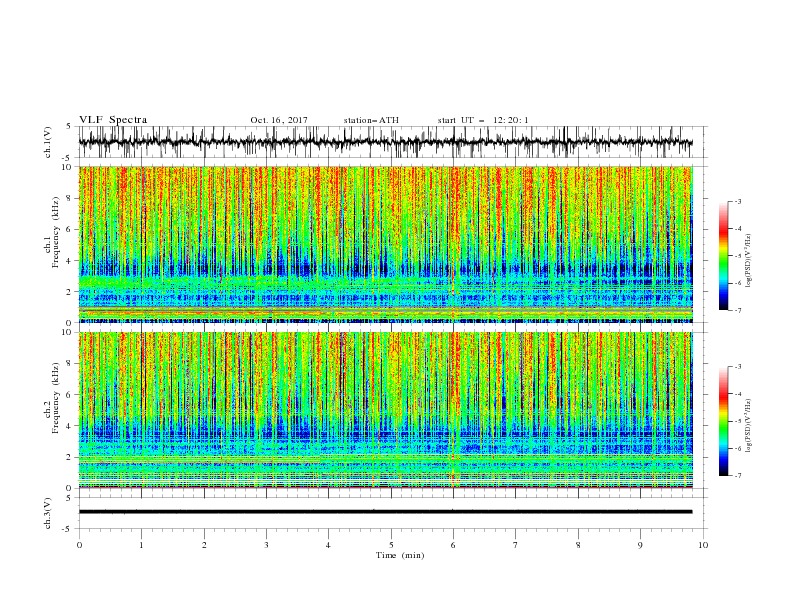
Task: Click time axis tick label '3'
Action: tap(266, 545)
